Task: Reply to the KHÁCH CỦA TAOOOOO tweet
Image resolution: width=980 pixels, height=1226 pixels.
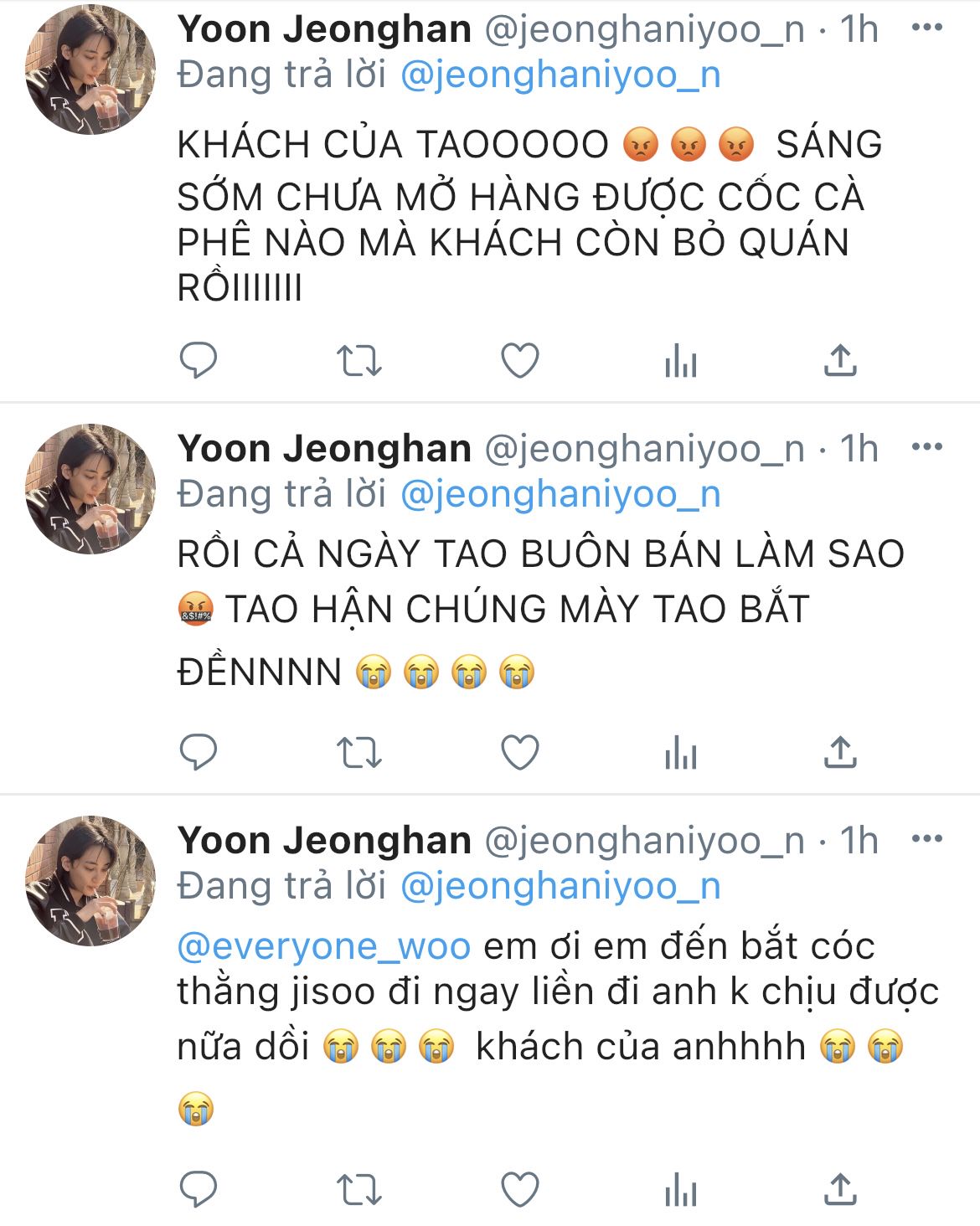Action: pyautogui.click(x=199, y=361)
